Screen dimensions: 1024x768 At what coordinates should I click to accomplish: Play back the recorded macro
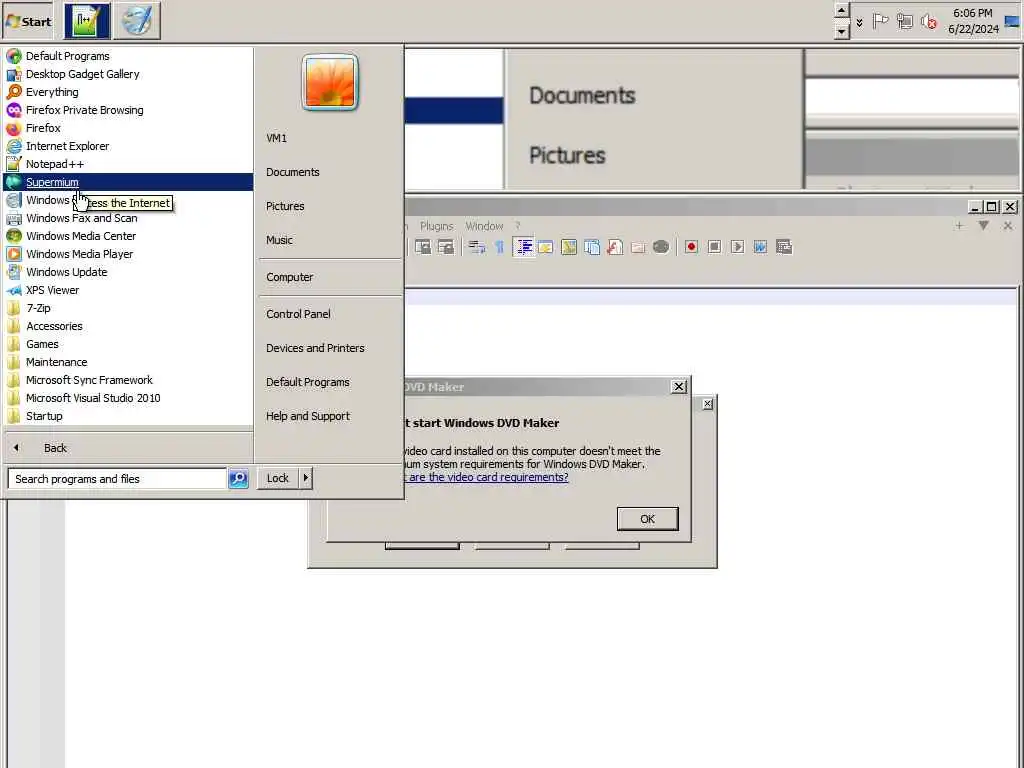coord(737,247)
